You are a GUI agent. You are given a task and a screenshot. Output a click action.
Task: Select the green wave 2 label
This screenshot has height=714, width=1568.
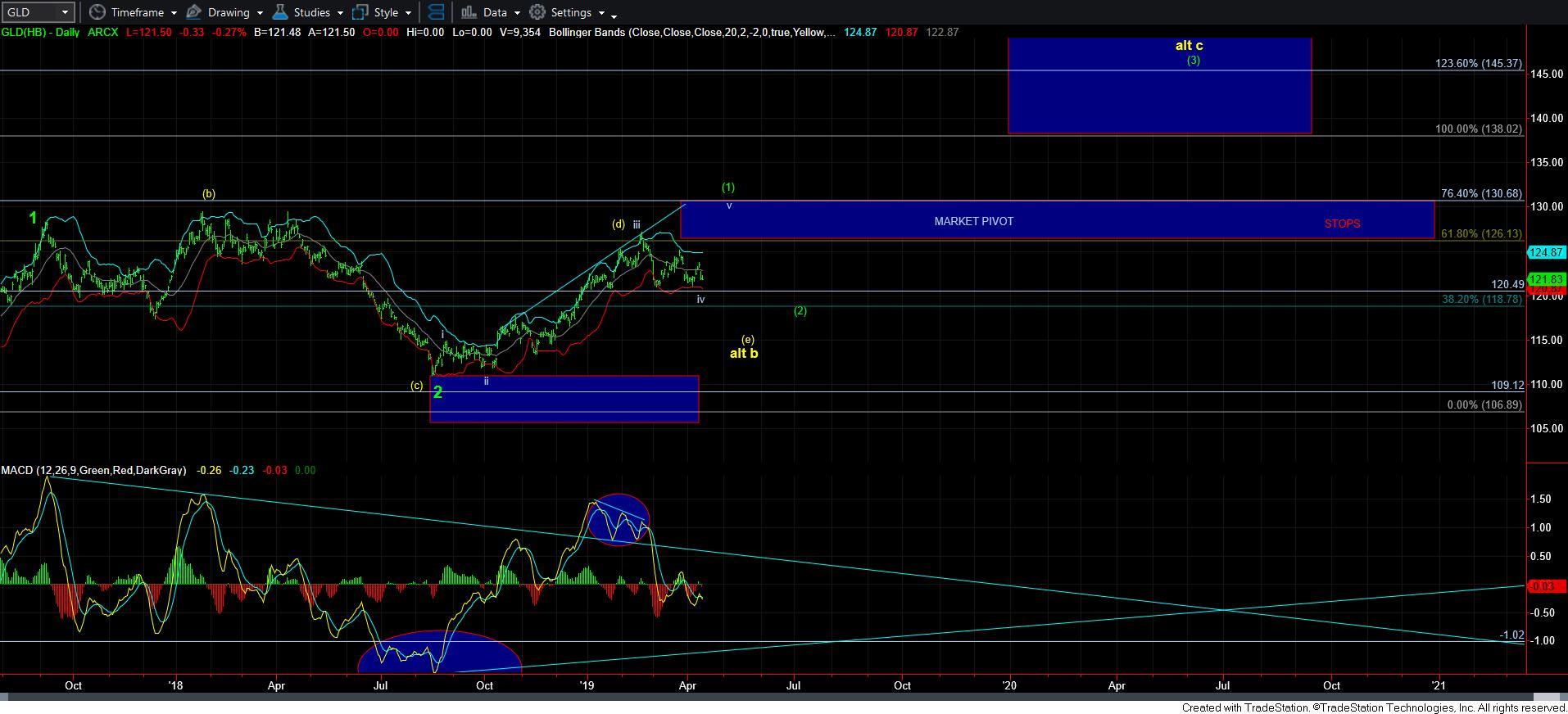[x=437, y=392]
